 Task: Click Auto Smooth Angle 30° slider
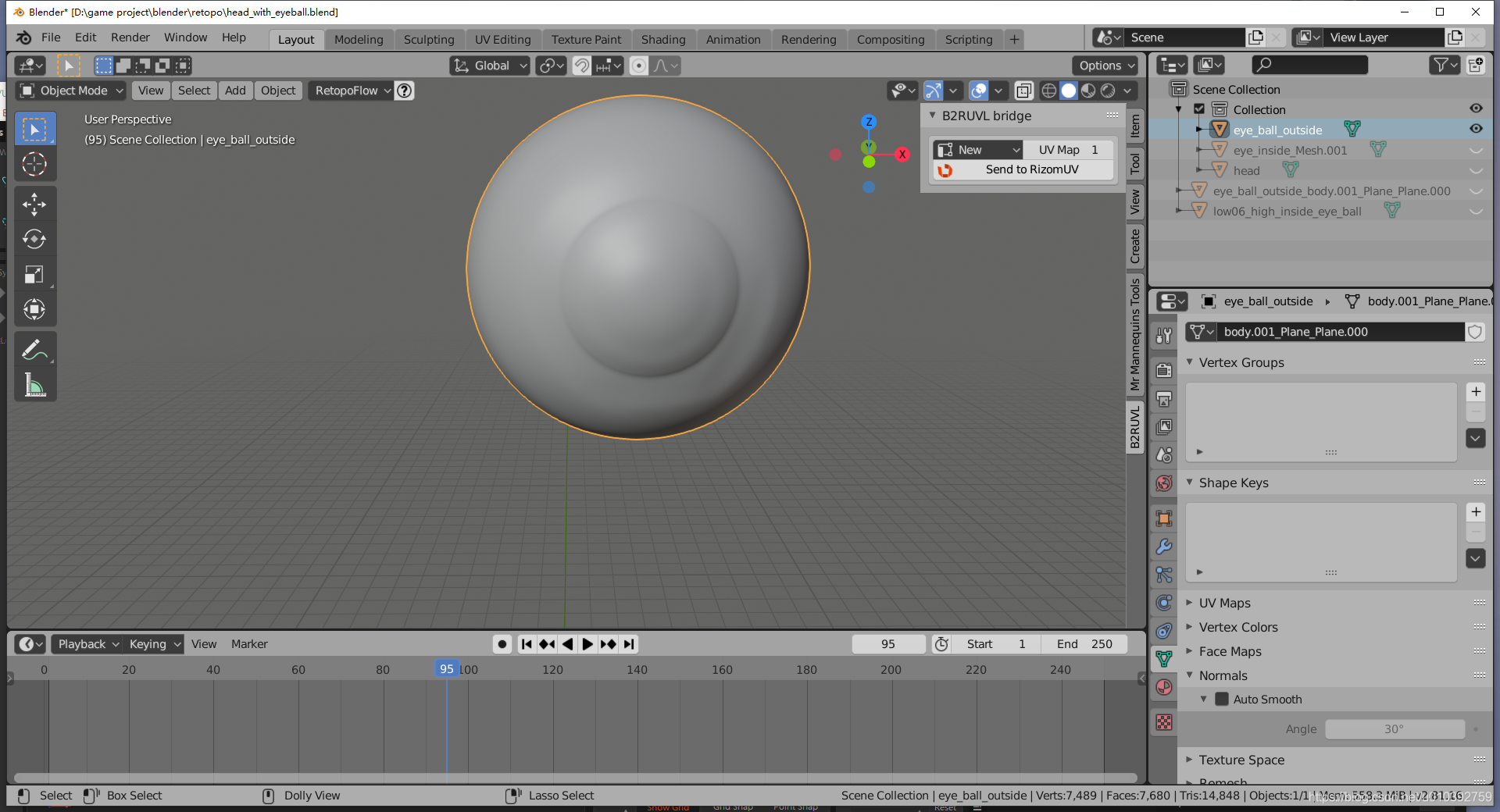click(1395, 728)
